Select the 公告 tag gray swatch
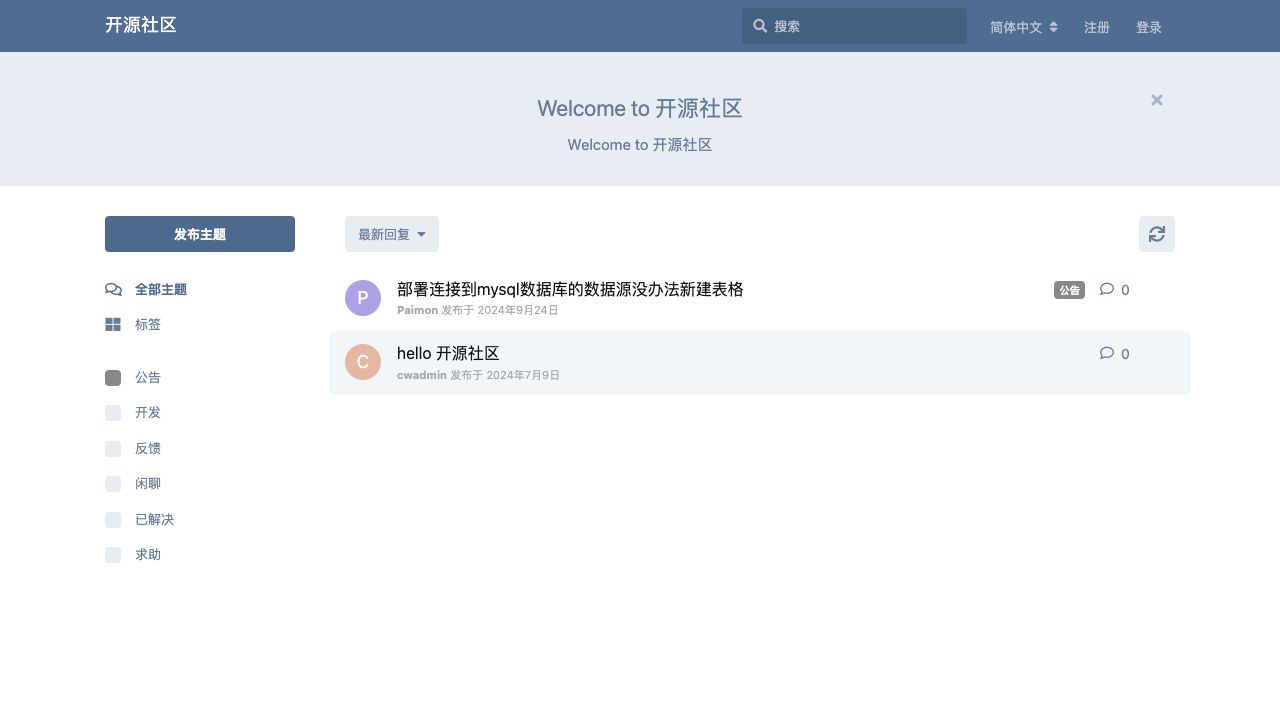 113,378
